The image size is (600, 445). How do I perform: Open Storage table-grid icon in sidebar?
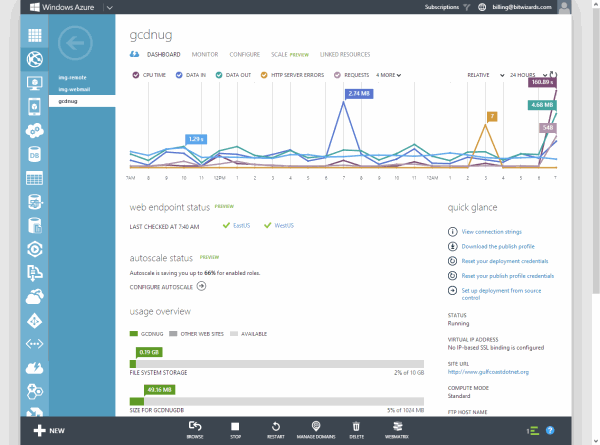(x=34, y=178)
